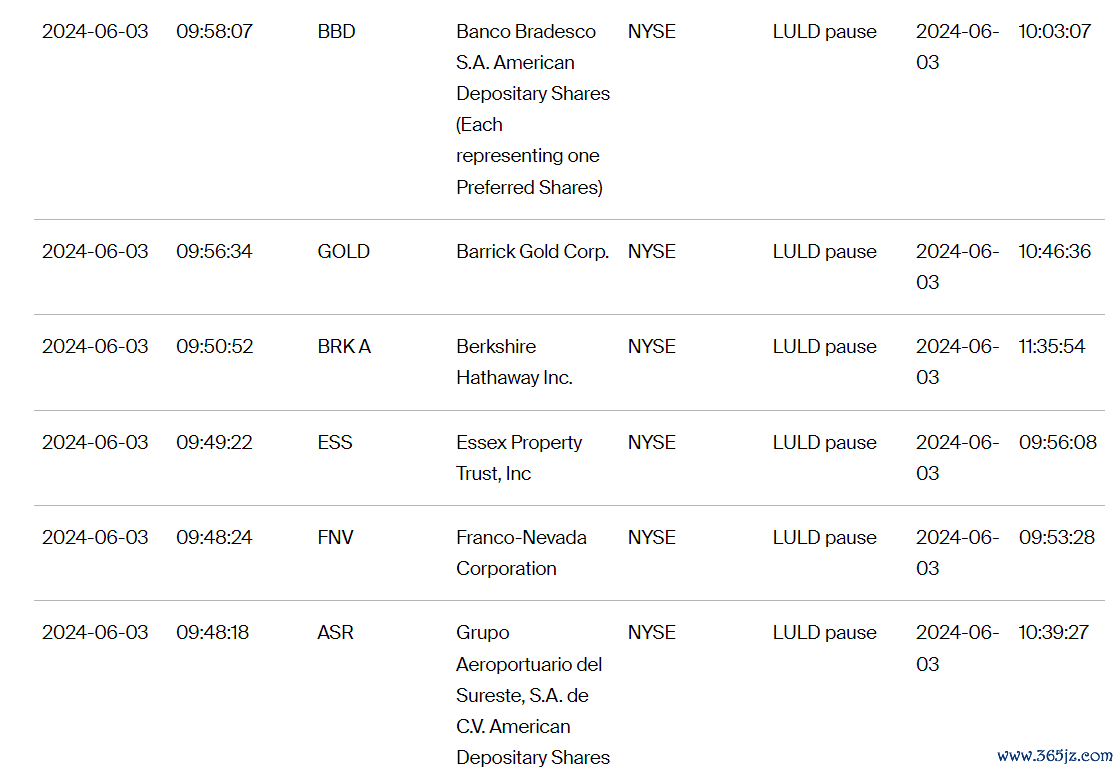The image size is (1120, 771).
Task: Select Barrick Gold Corp. name
Action: point(532,252)
